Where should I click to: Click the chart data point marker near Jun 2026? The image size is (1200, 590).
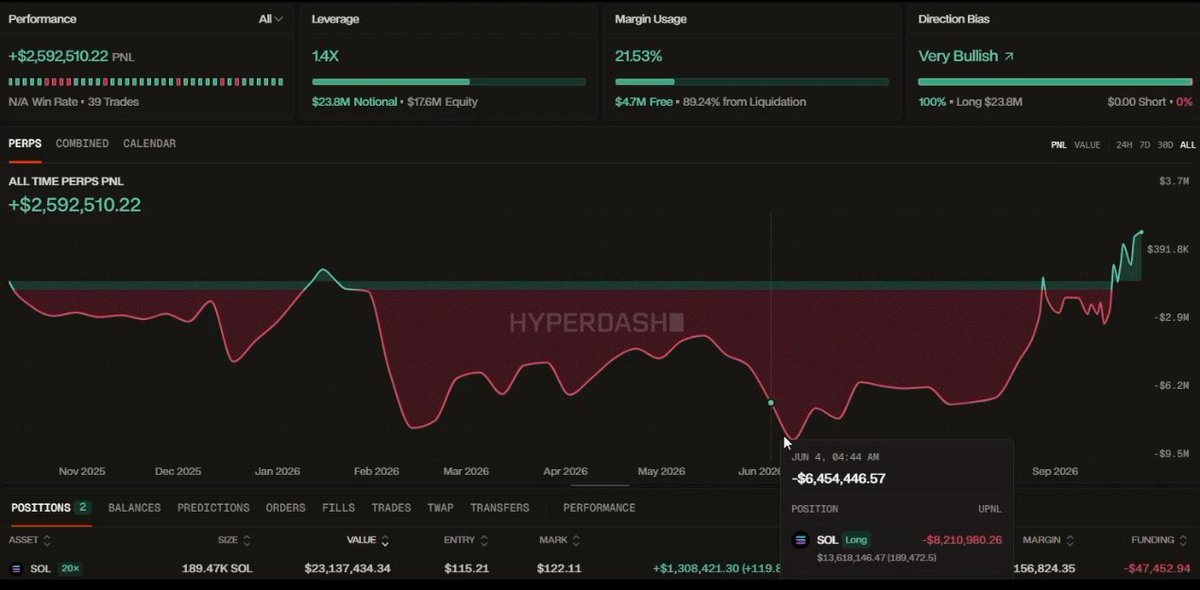point(770,403)
